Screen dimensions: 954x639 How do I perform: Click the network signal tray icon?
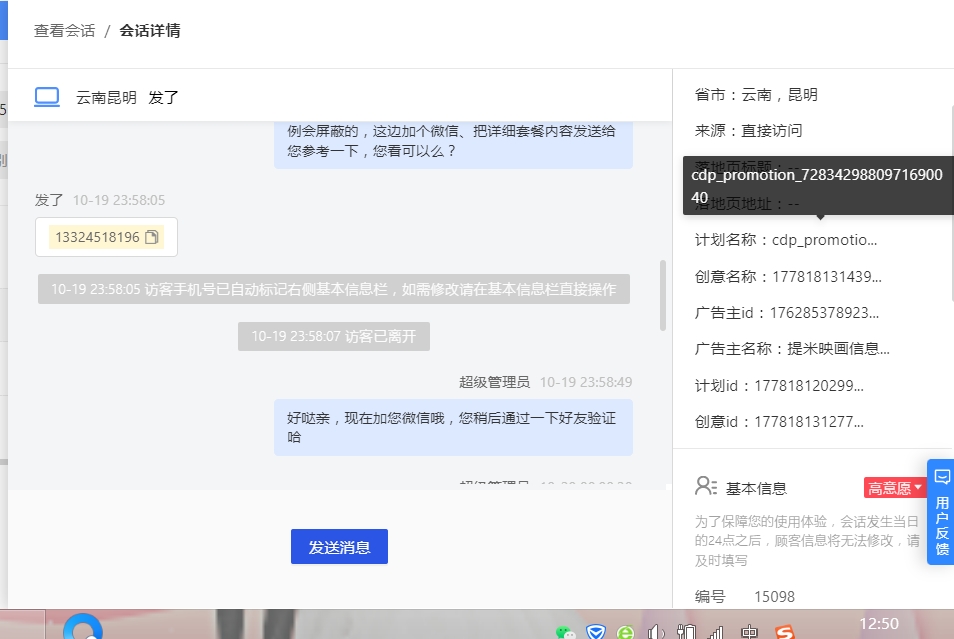click(x=716, y=632)
